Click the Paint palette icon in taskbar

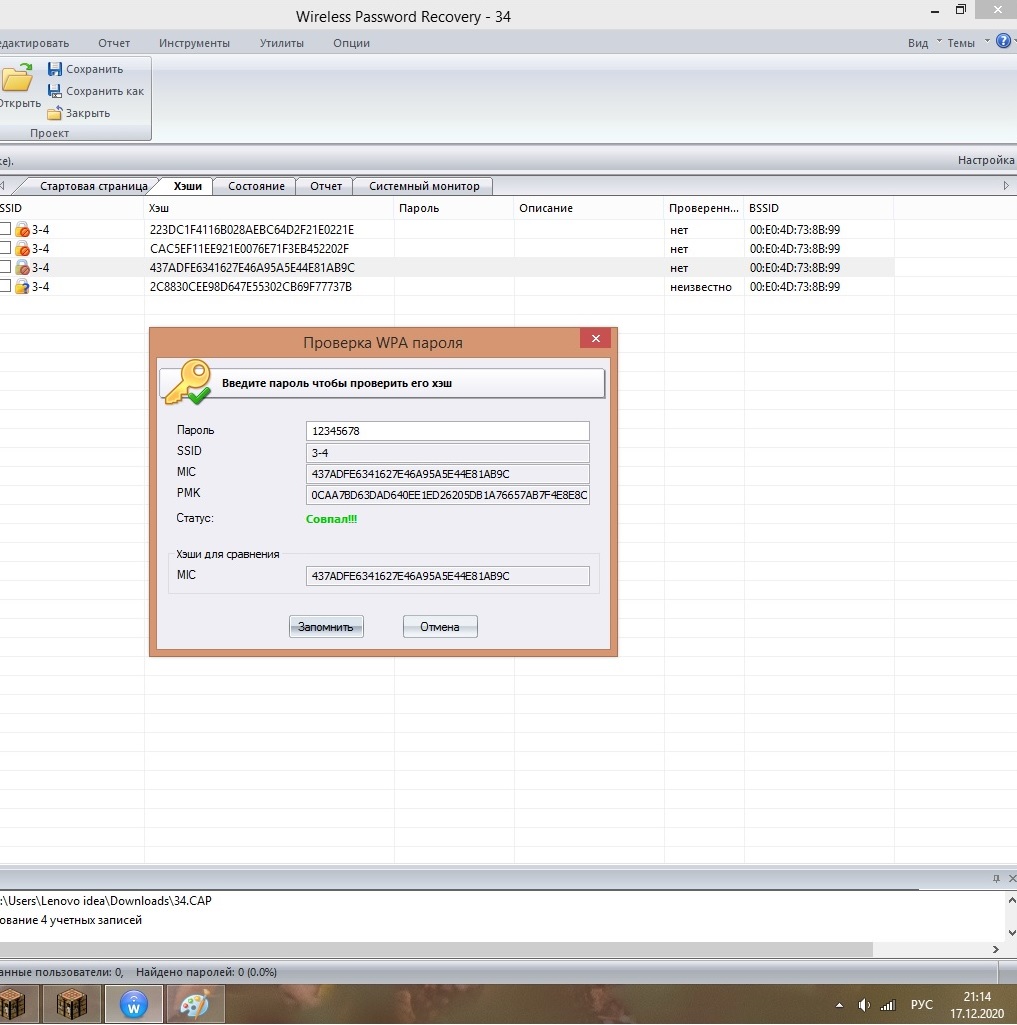pos(195,1004)
